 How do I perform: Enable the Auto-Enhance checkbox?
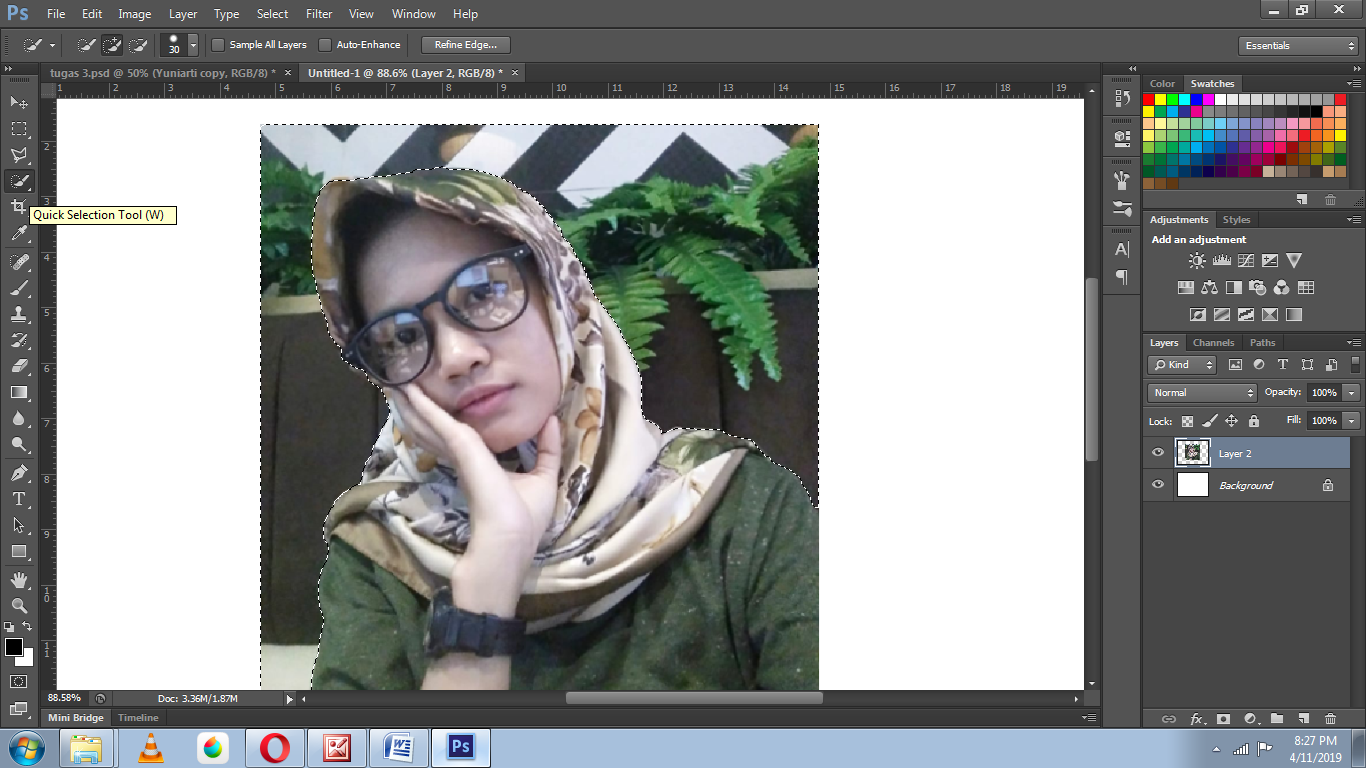pos(324,44)
